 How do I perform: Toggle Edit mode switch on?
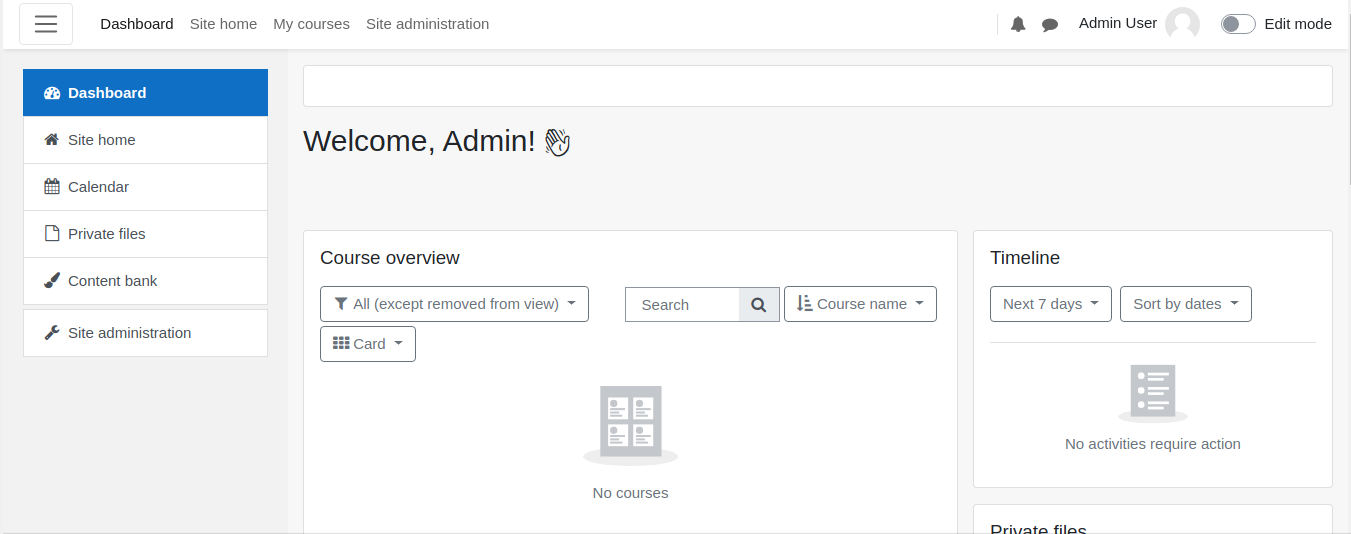[1238, 24]
